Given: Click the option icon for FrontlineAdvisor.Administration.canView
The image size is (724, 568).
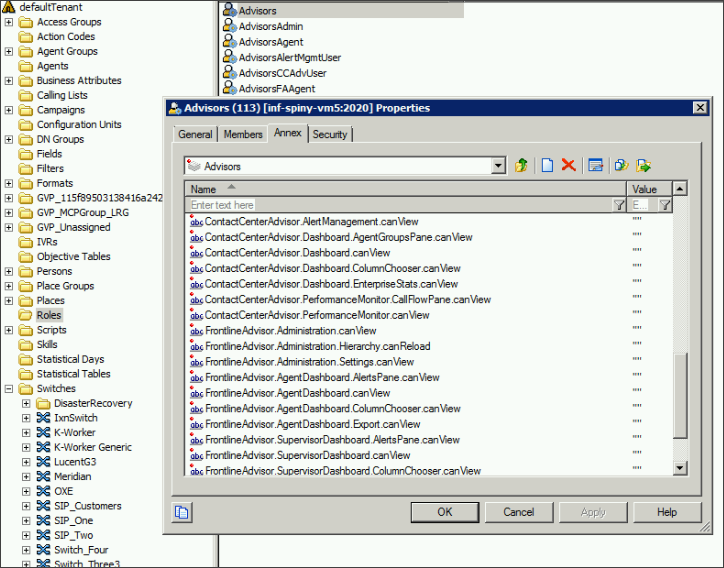Looking at the screenshot, I should [x=196, y=331].
